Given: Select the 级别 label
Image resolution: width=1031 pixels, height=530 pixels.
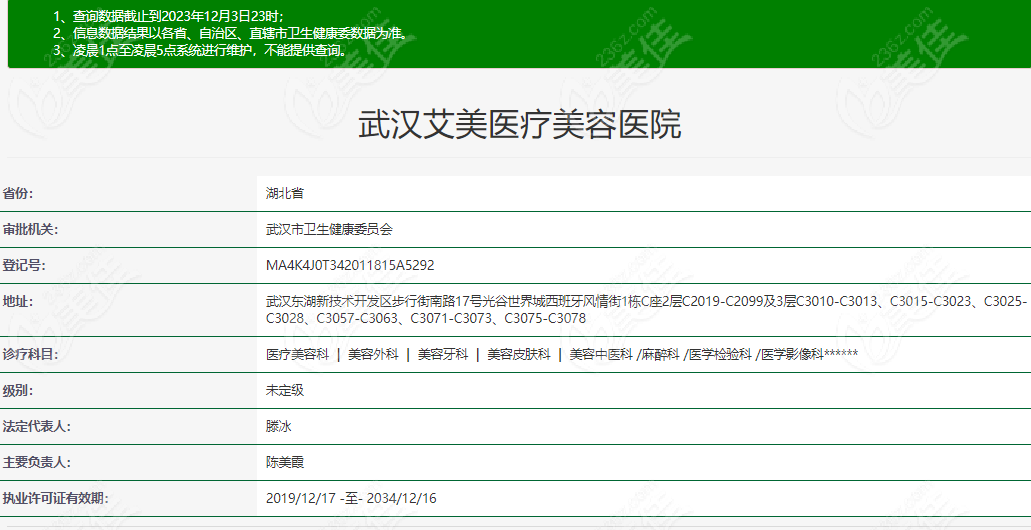Looking at the screenshot, I should click(18, 391).
